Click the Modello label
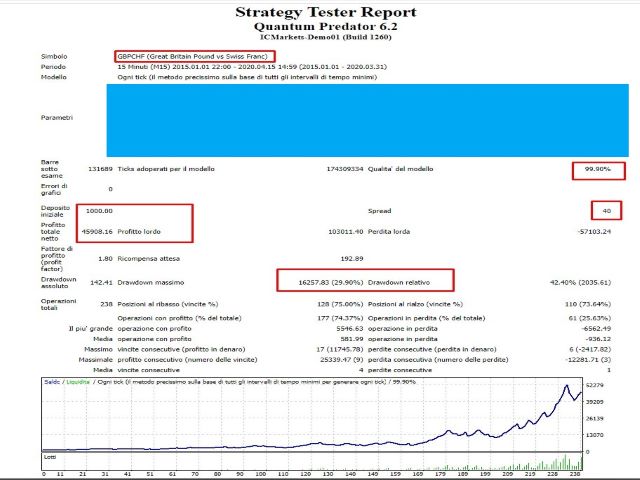 pos(53,77)
